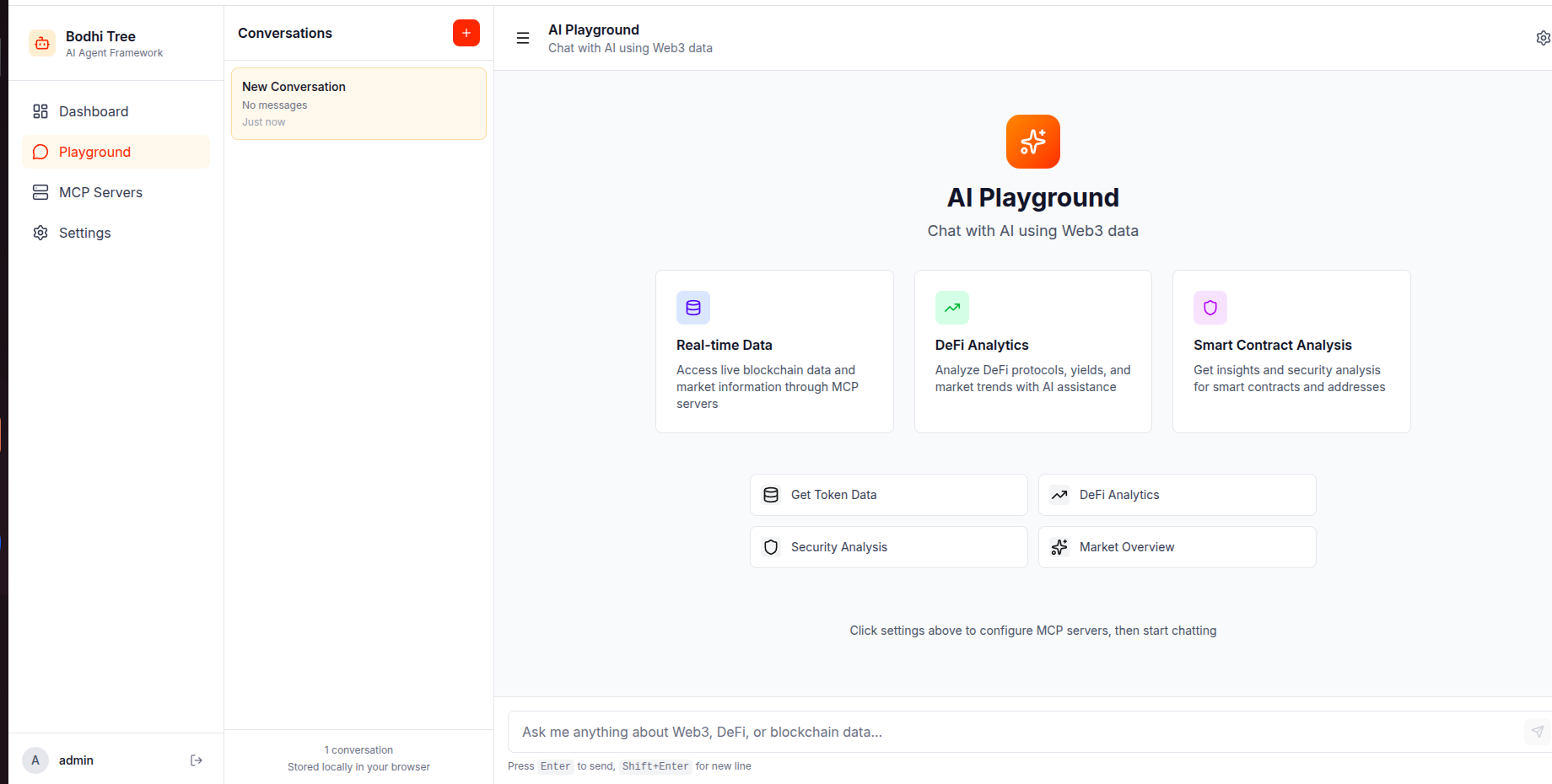Choose the Security Analysis prompt
Image resolution: width=1552 pixels, height=784 pixels.
889,547
